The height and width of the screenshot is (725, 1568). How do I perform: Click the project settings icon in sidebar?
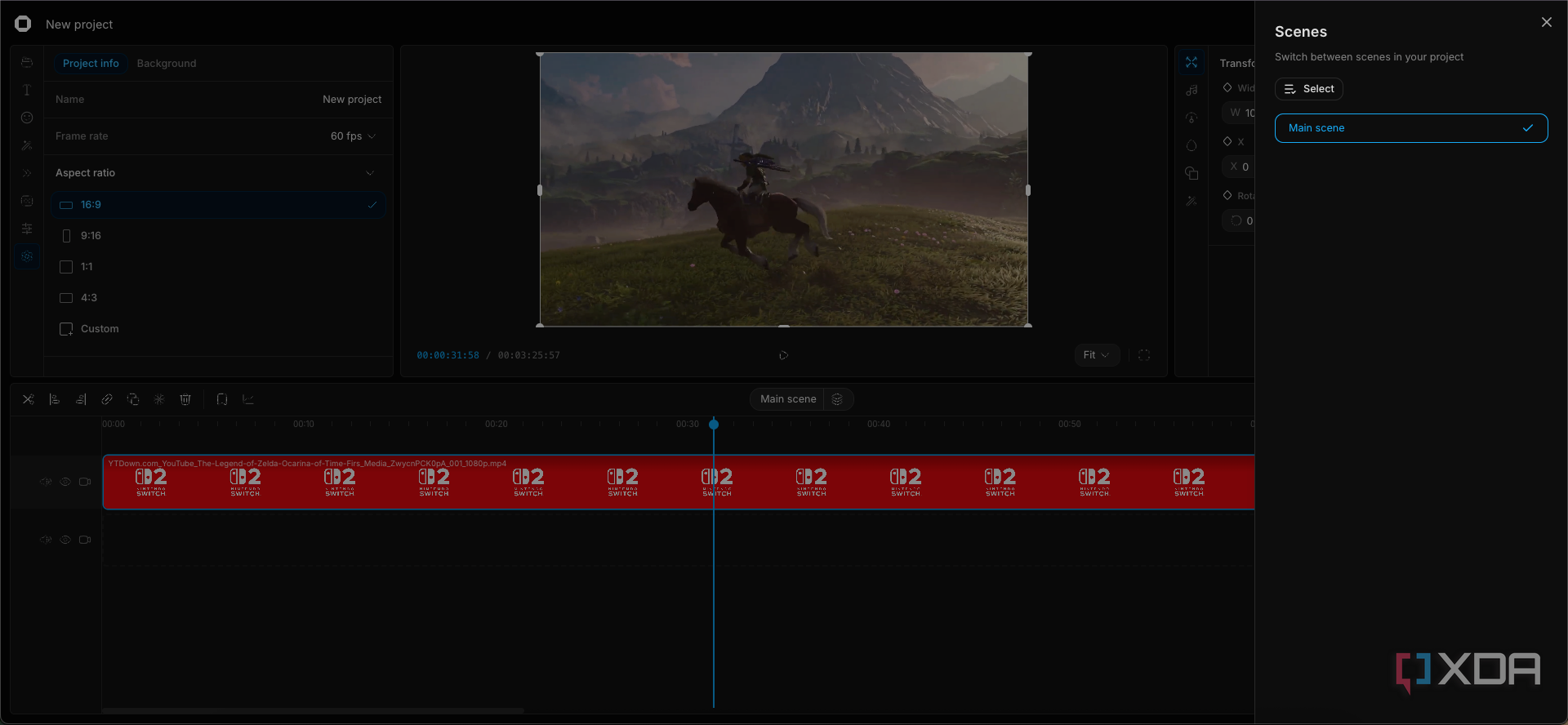pyautogui.click(x=27, y=256)
